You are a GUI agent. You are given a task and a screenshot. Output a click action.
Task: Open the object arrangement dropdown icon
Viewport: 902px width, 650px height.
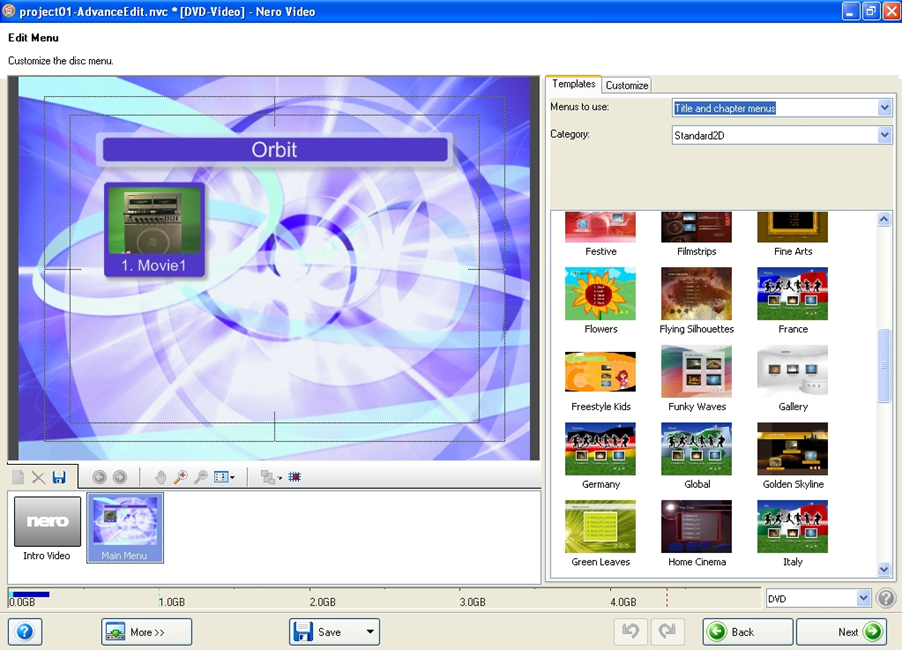pos(271,477)
